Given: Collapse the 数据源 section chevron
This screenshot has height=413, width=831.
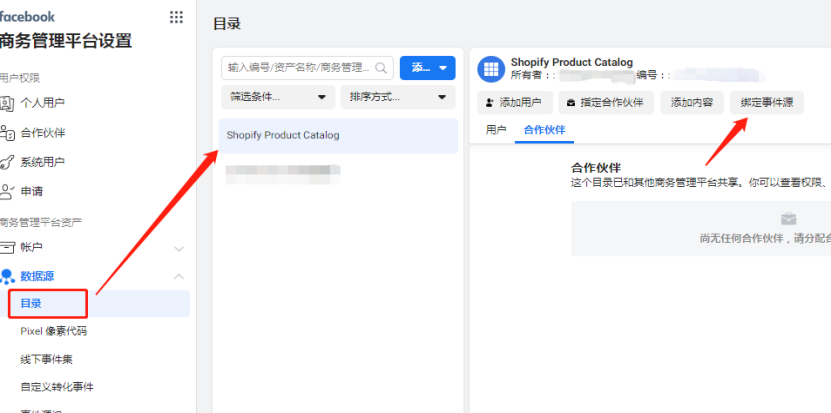Looking at the screenshot, I should click(179, 276).
